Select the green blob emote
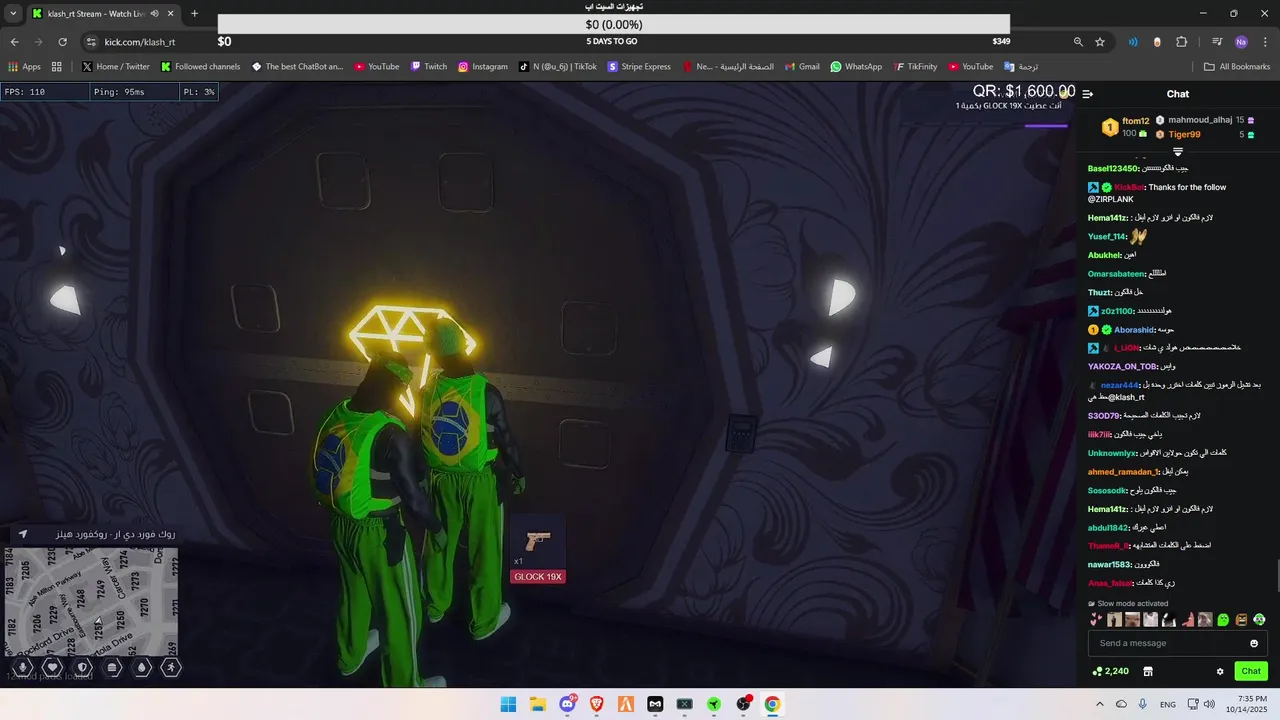 (x=1223, y=620)
